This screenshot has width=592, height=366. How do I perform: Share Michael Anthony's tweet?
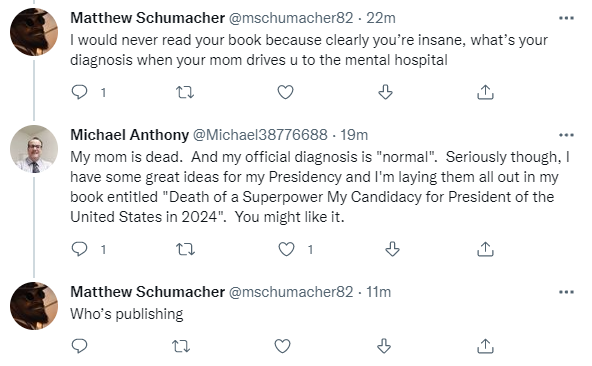point(485,249)
